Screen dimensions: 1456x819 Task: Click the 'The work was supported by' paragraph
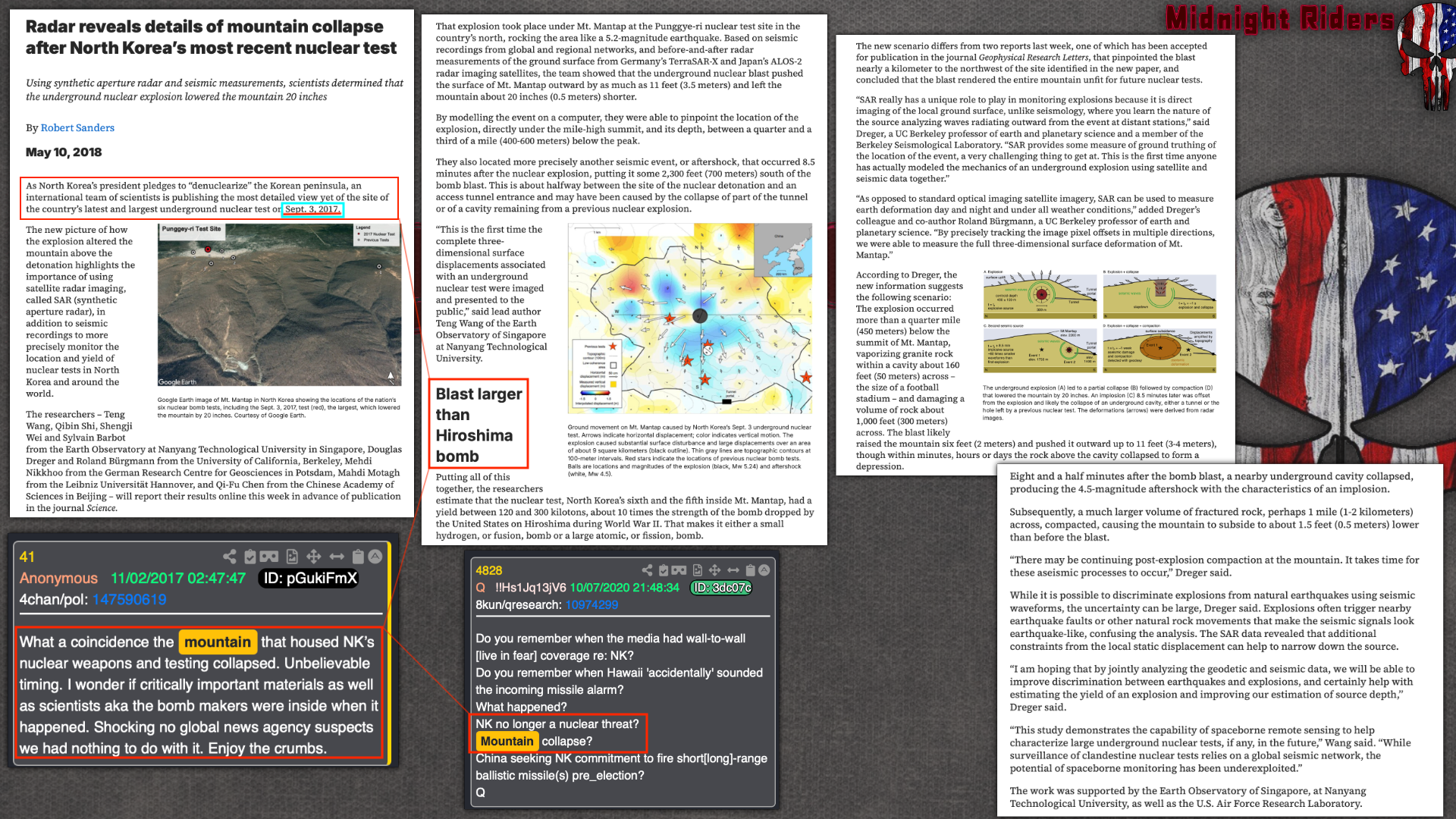pyautogui.click(x=1188, y=798)
